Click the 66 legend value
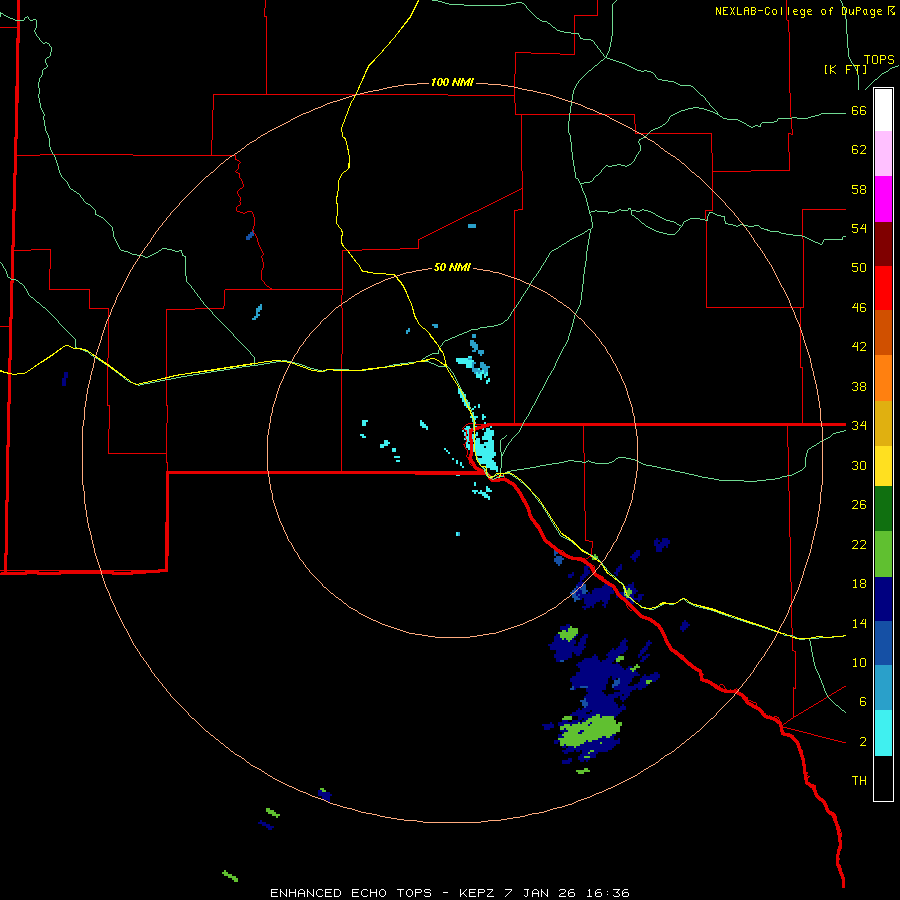900x900 pixels. tap(859, 111)
